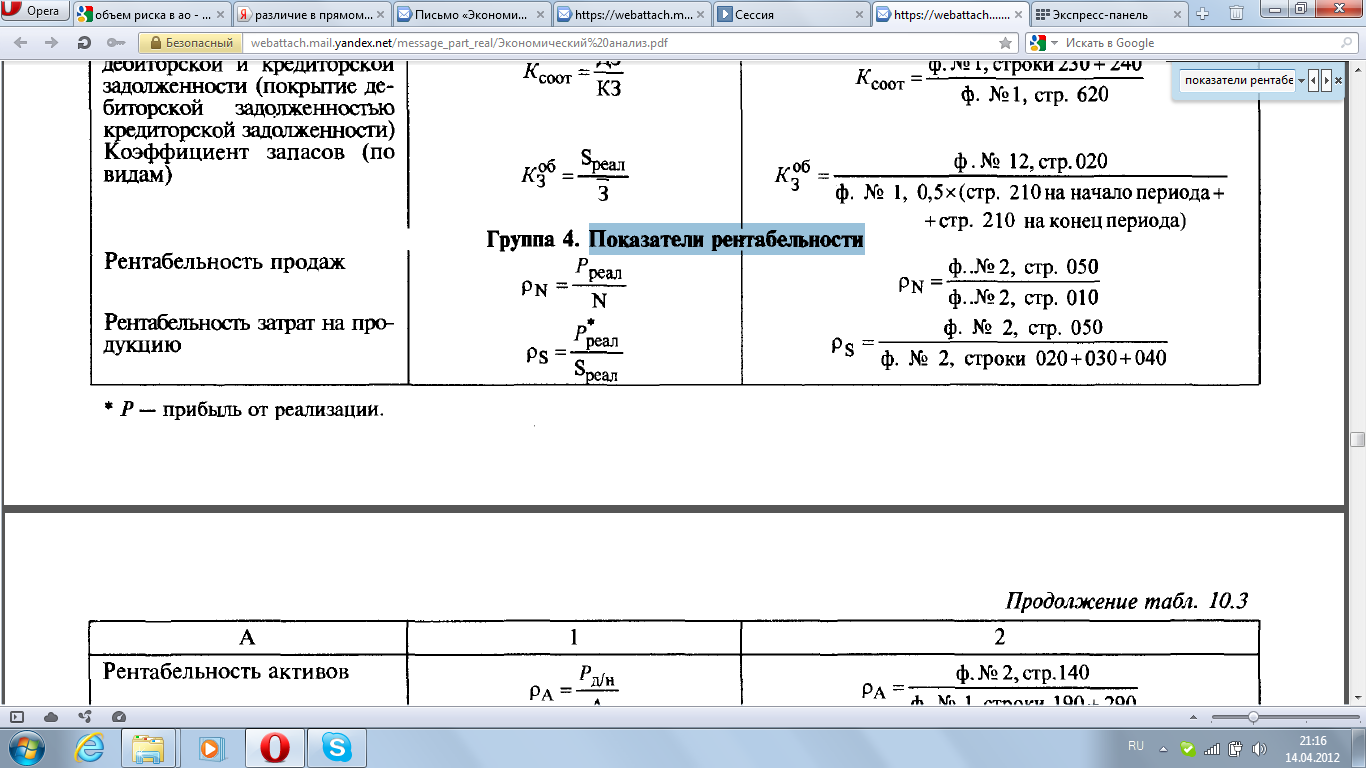Click the power battery tray icon
Screen dimensions: 1366x768
1236,748
